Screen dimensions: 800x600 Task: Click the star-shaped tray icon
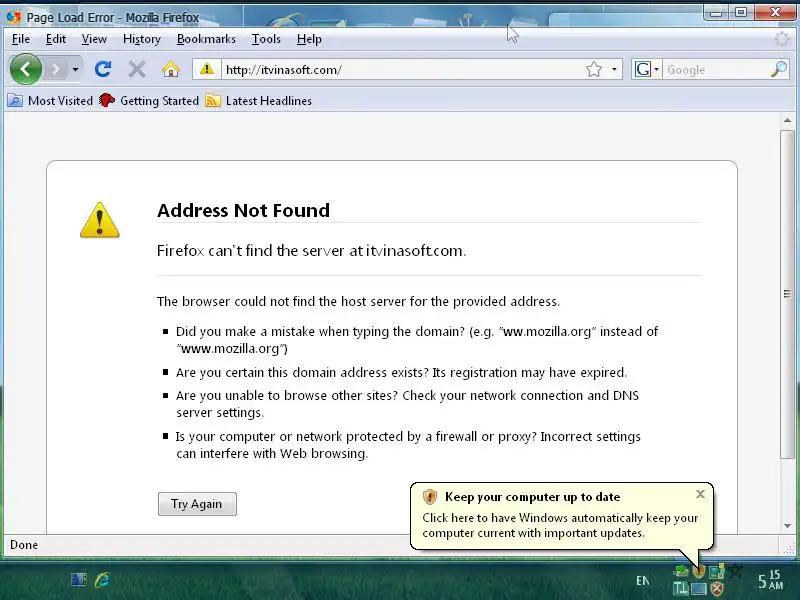coord(735,571)
